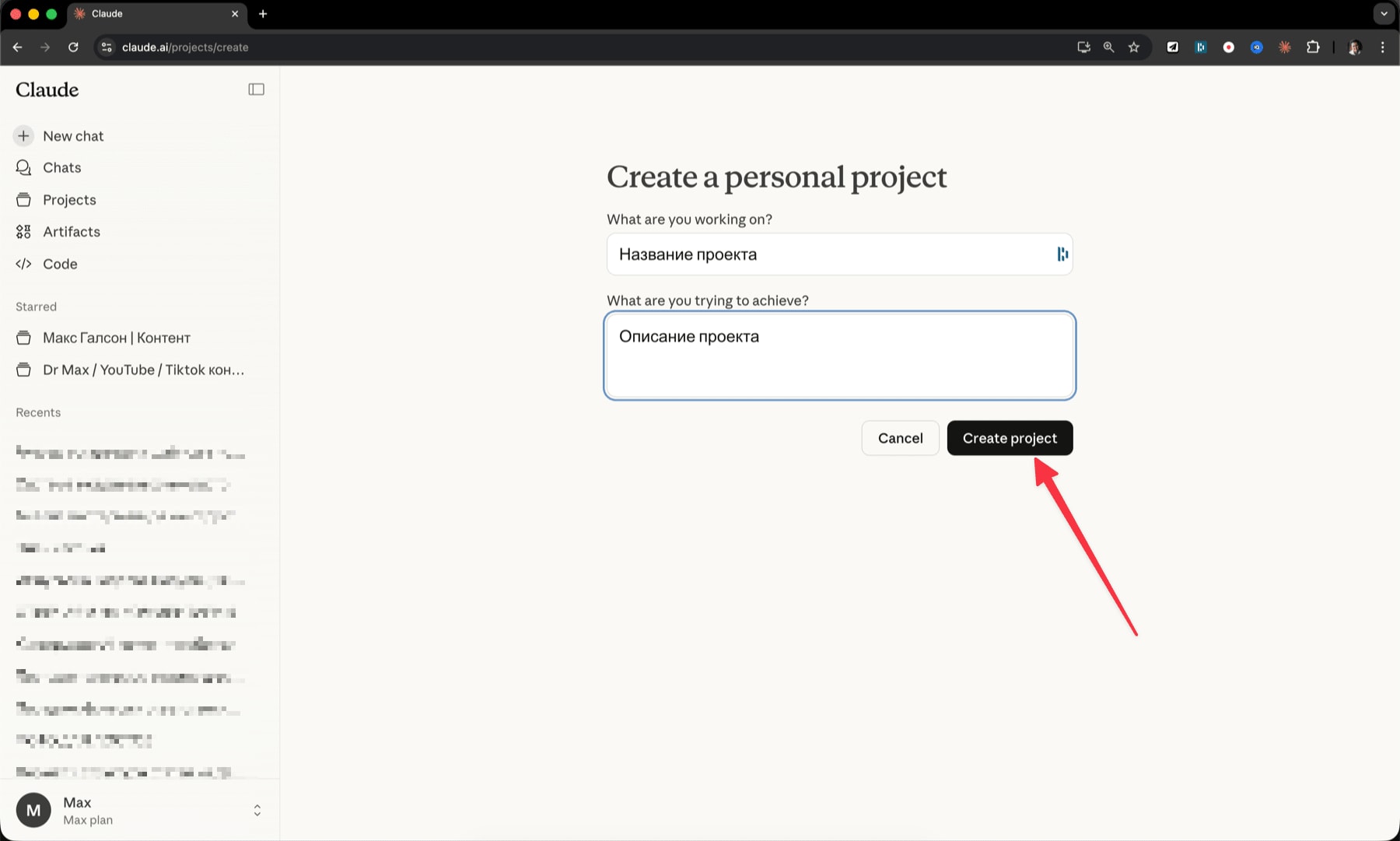The height and width of the screenshot is (841, 1400).
Task: Click the extension icon inside name field
Action: pos(1062,254)
